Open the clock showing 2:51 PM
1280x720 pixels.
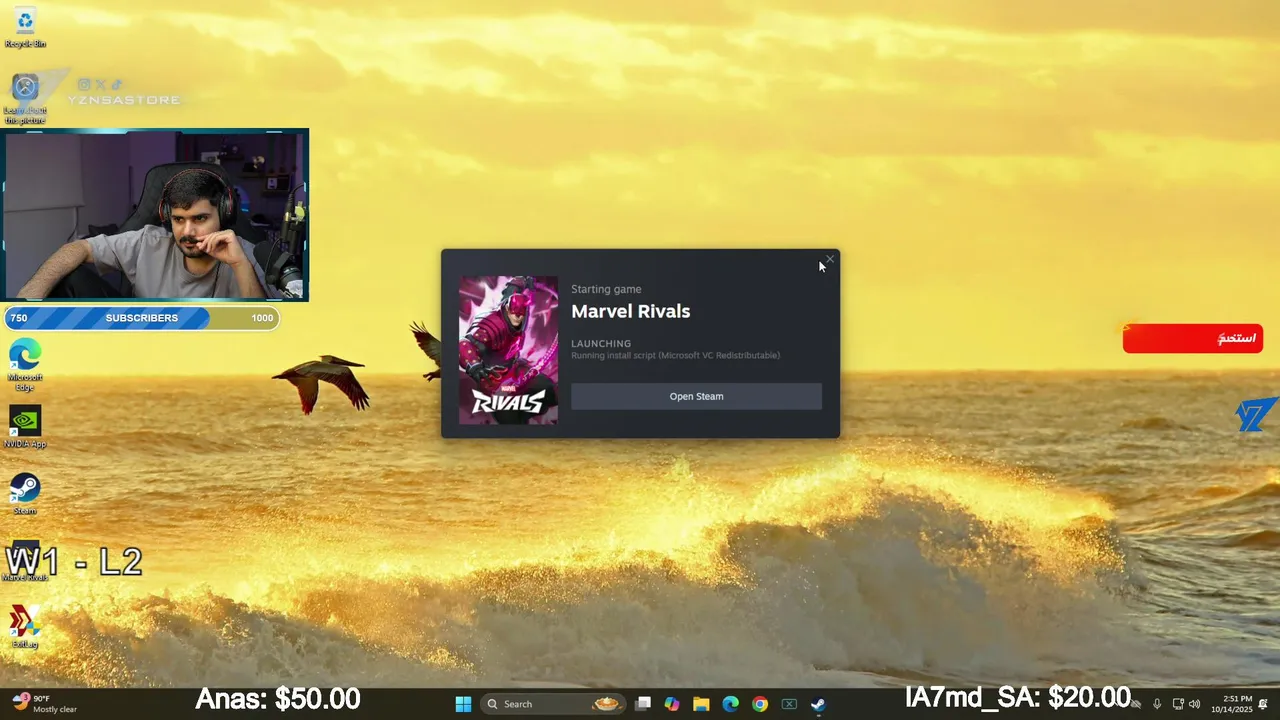tap(1231, 704)
